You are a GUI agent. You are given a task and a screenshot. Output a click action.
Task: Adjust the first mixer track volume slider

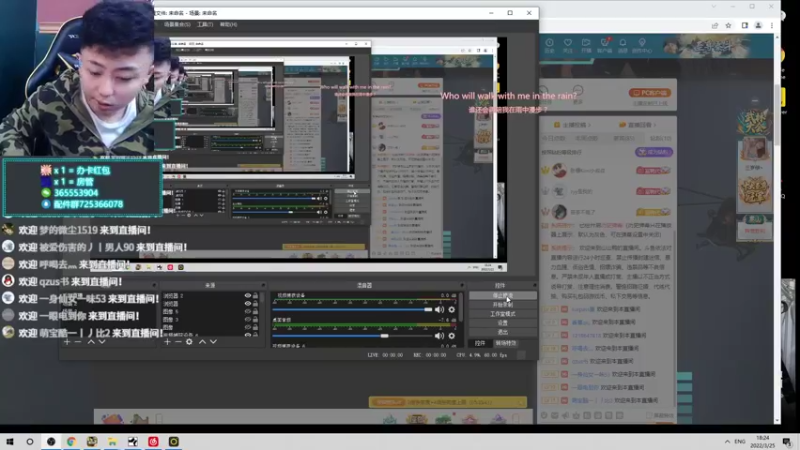352,309
